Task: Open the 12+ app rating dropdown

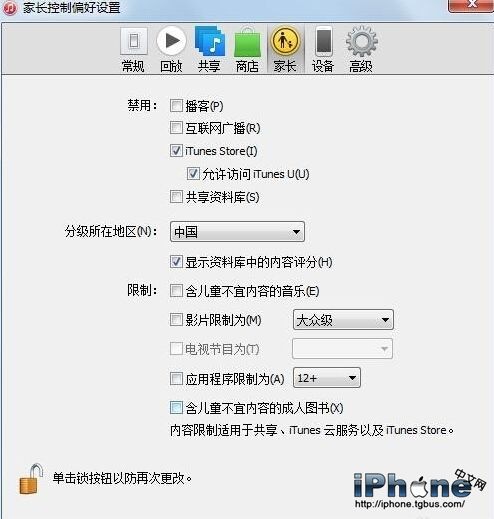Action: pos(327,378)
